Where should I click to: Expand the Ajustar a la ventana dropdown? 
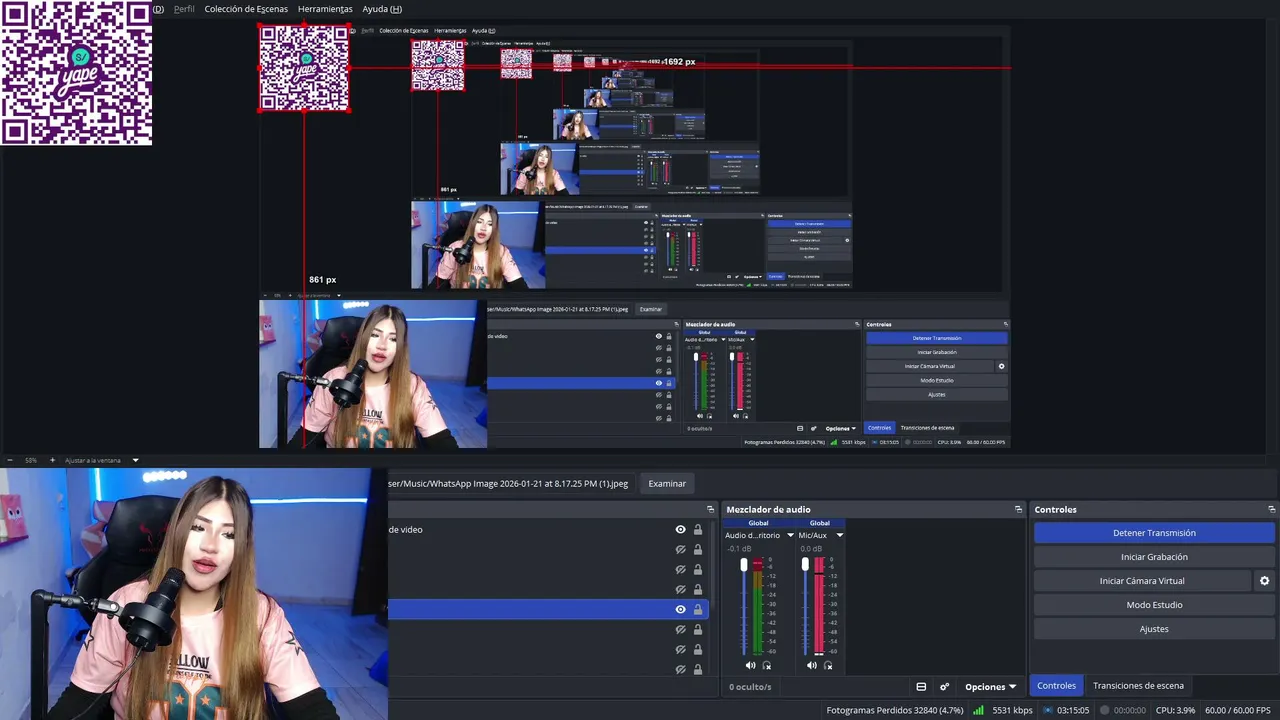[135, 460]
